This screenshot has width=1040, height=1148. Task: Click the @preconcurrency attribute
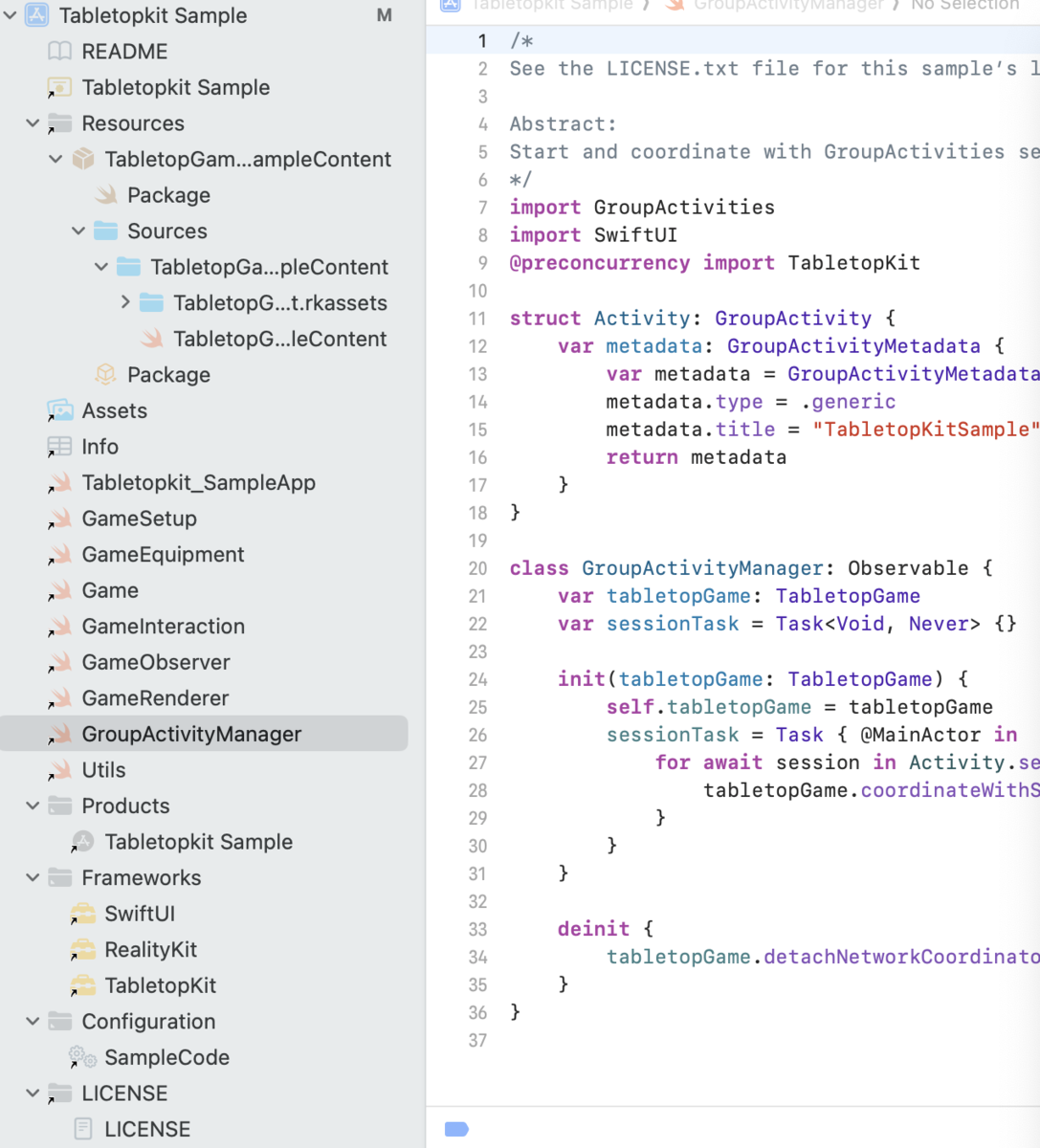(x=599, y=263)
